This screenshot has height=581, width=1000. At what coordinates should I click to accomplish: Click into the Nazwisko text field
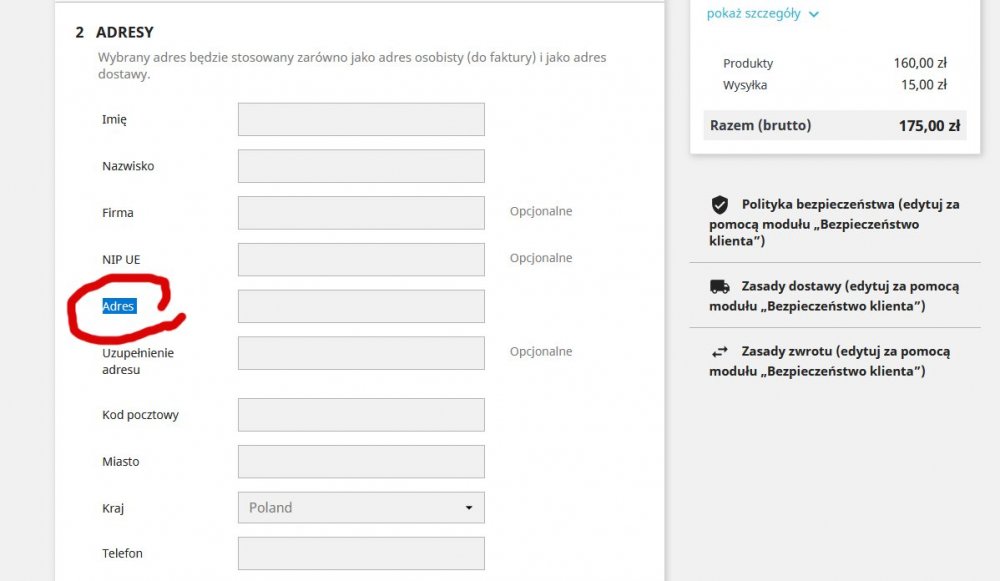(360, 166)
